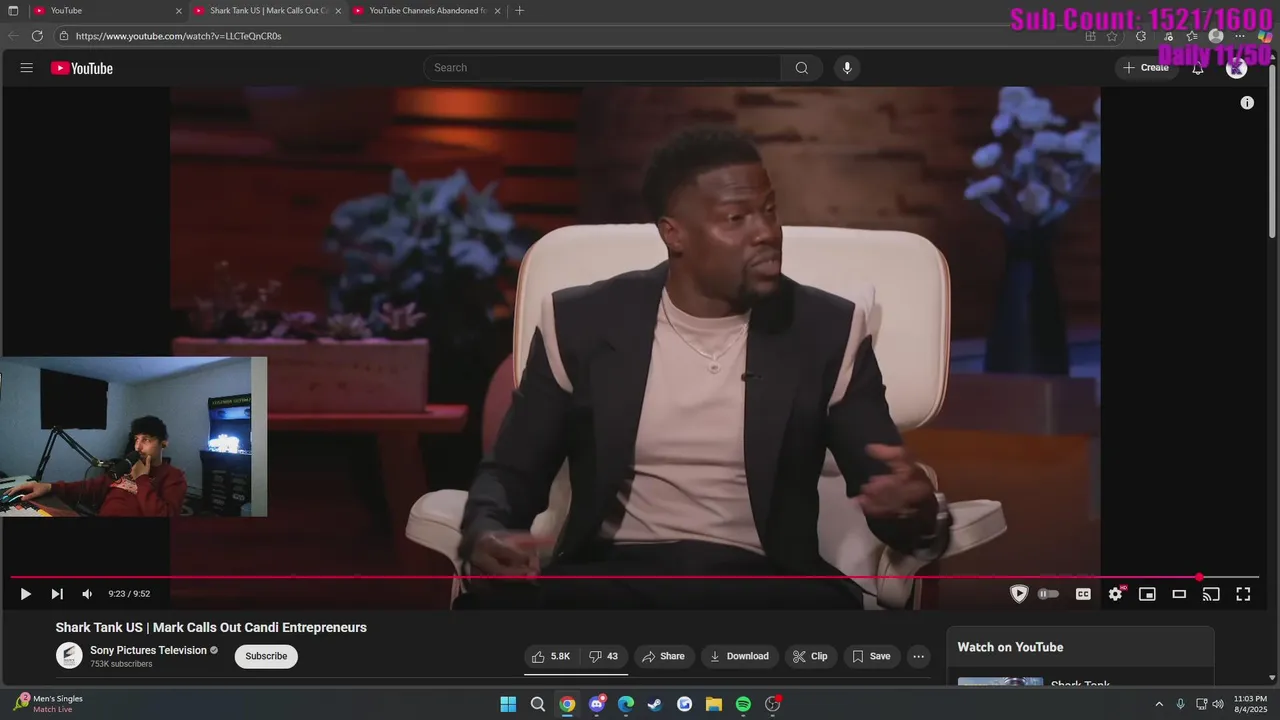Open the player settings gear
The width and height of the screenshot is (1280, 720).
(x=1116, y=594)
